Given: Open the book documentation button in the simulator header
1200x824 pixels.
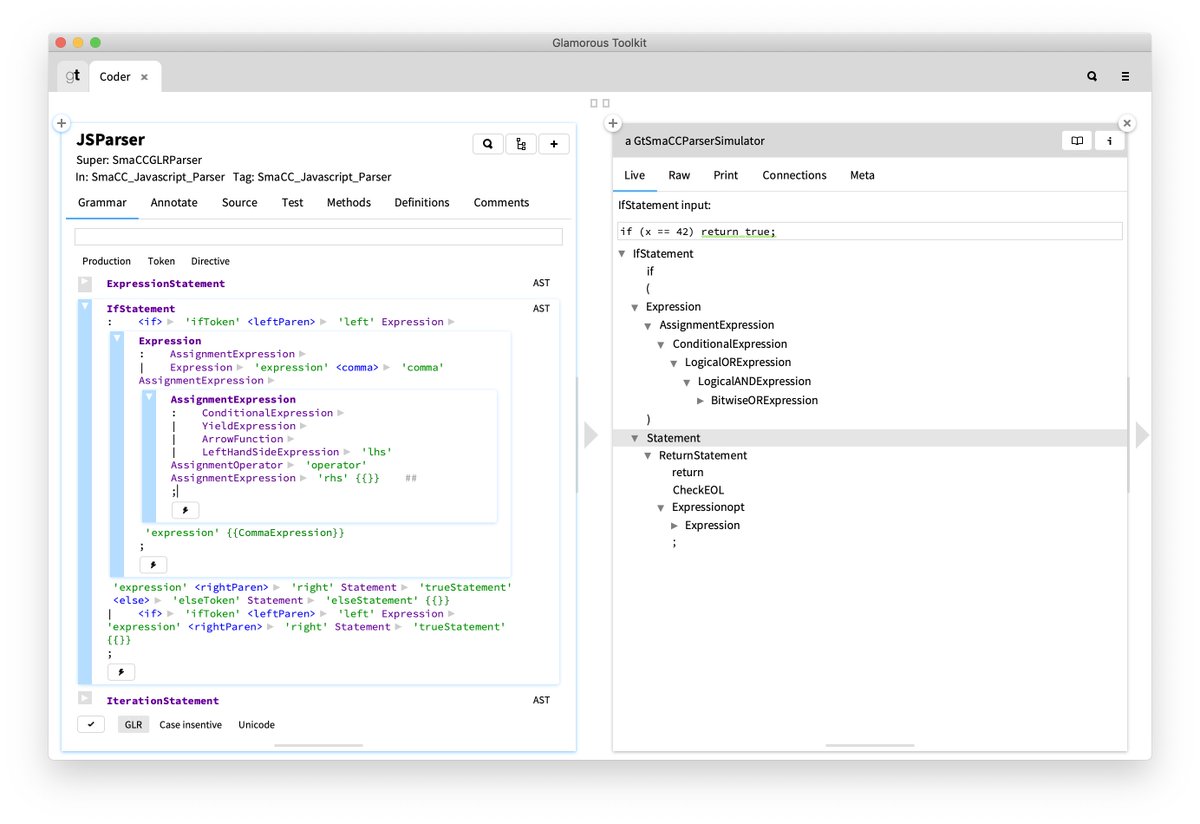Looking at the screenshot, I should coord(1077,141).
